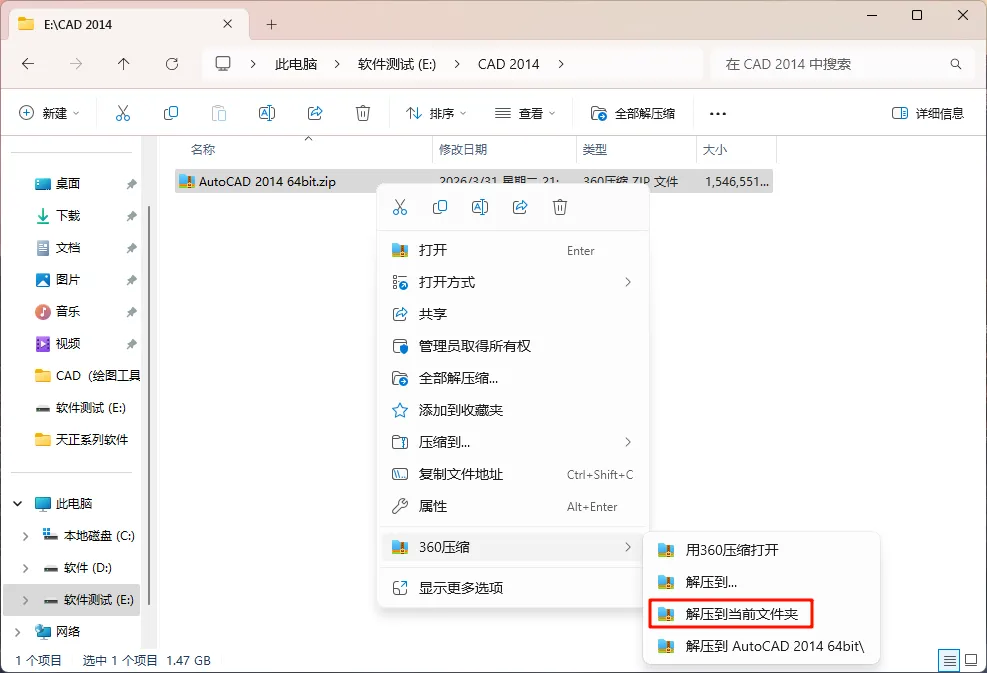The width and height of the screenshot is (987, 673).
Task: Click the Rename icon in the context menu
Action: click(480, 207)
